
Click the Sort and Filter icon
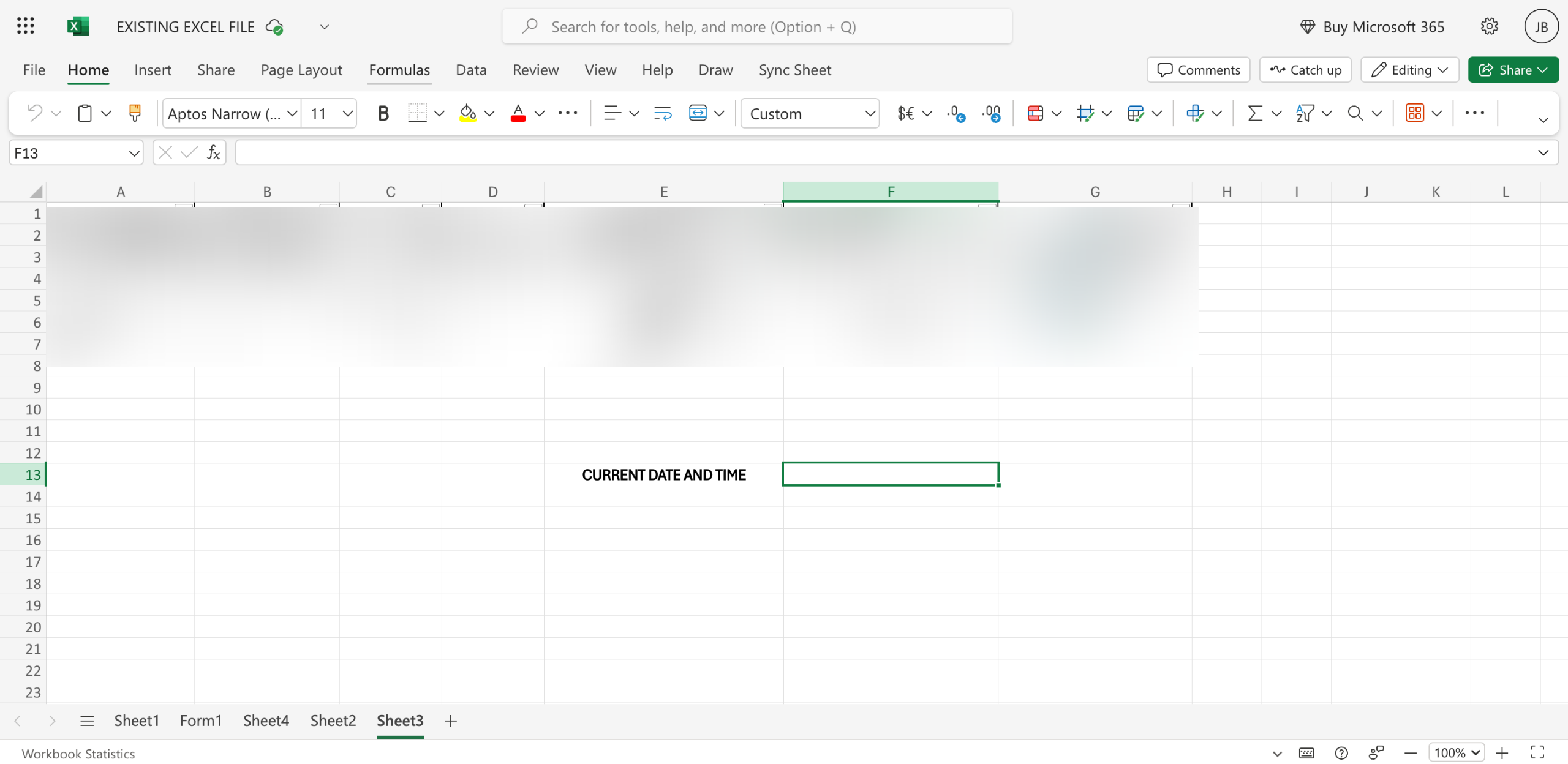[1305, 113]
